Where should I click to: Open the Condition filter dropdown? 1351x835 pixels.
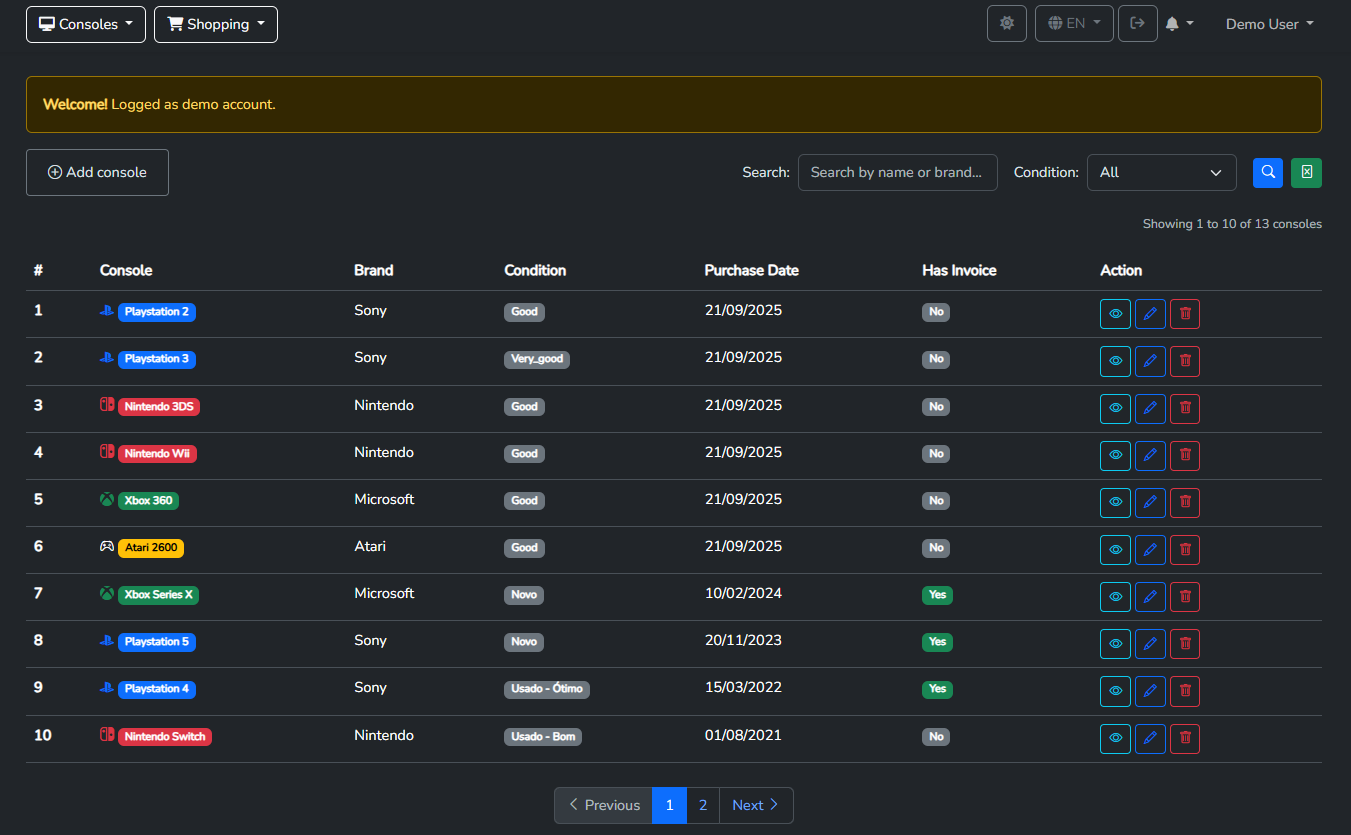[x=1161, y=172]
